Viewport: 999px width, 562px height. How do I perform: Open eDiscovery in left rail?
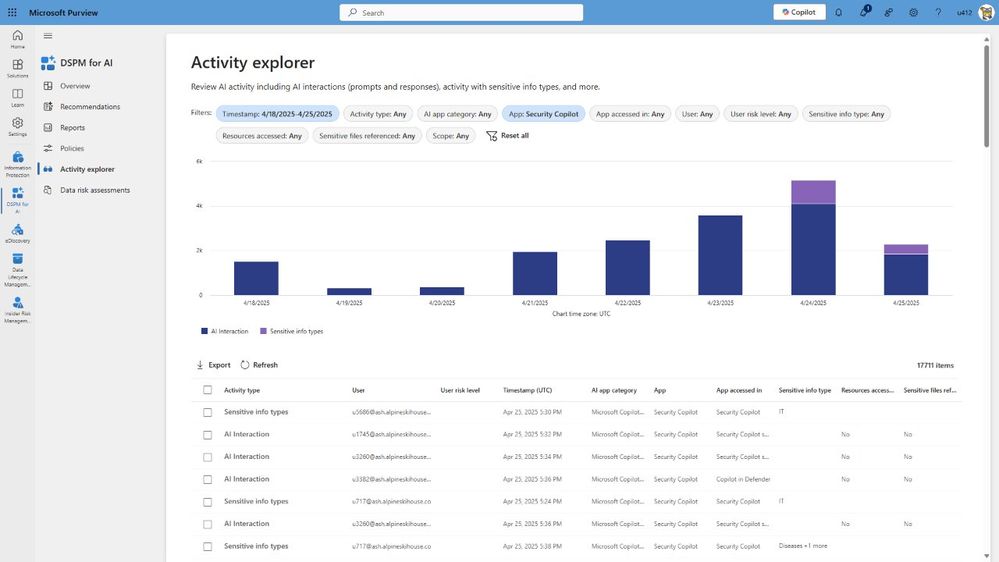tap(17, 233)
